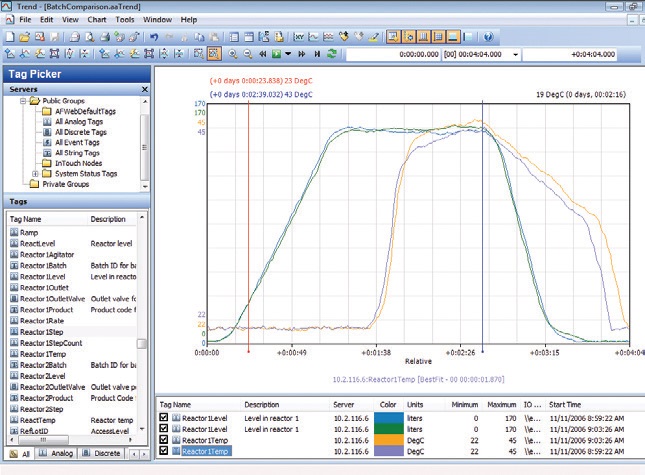
Task: Click the Undo arrow icon
Action: pyautogui.click(x=153, y=36)
